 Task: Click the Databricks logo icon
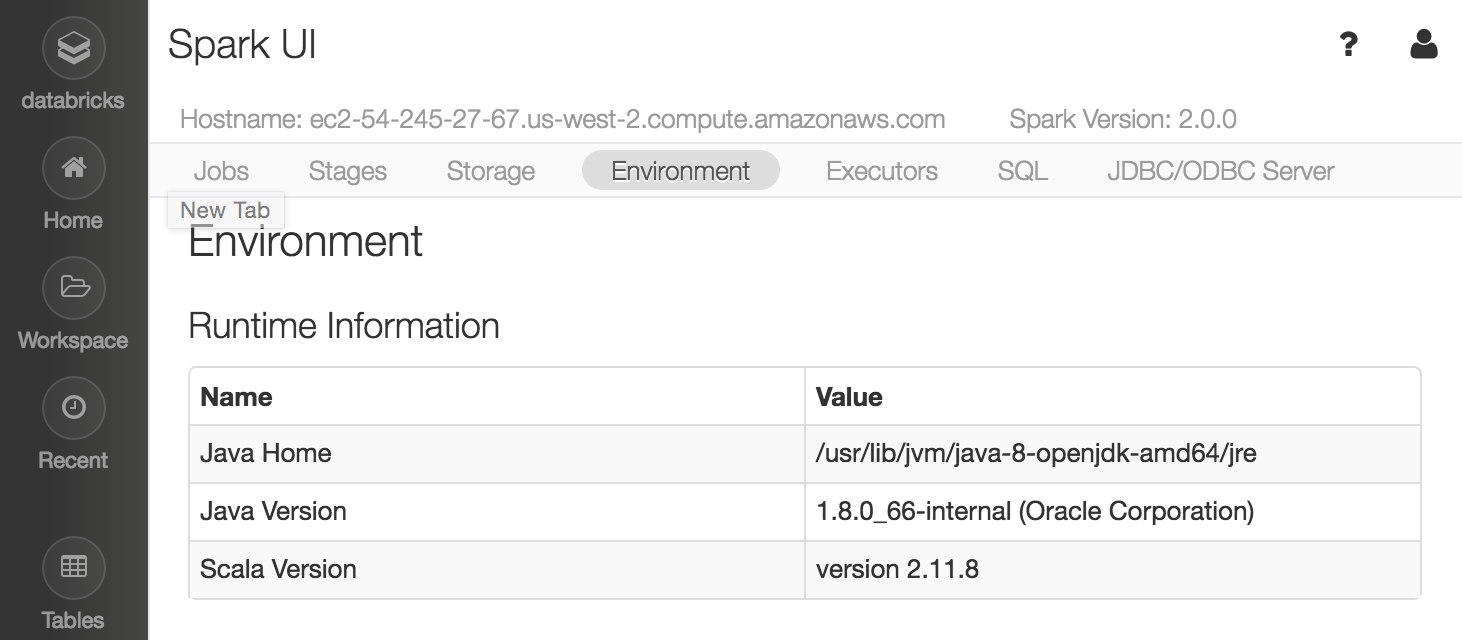pyautogui.click(x=73, y=48)
